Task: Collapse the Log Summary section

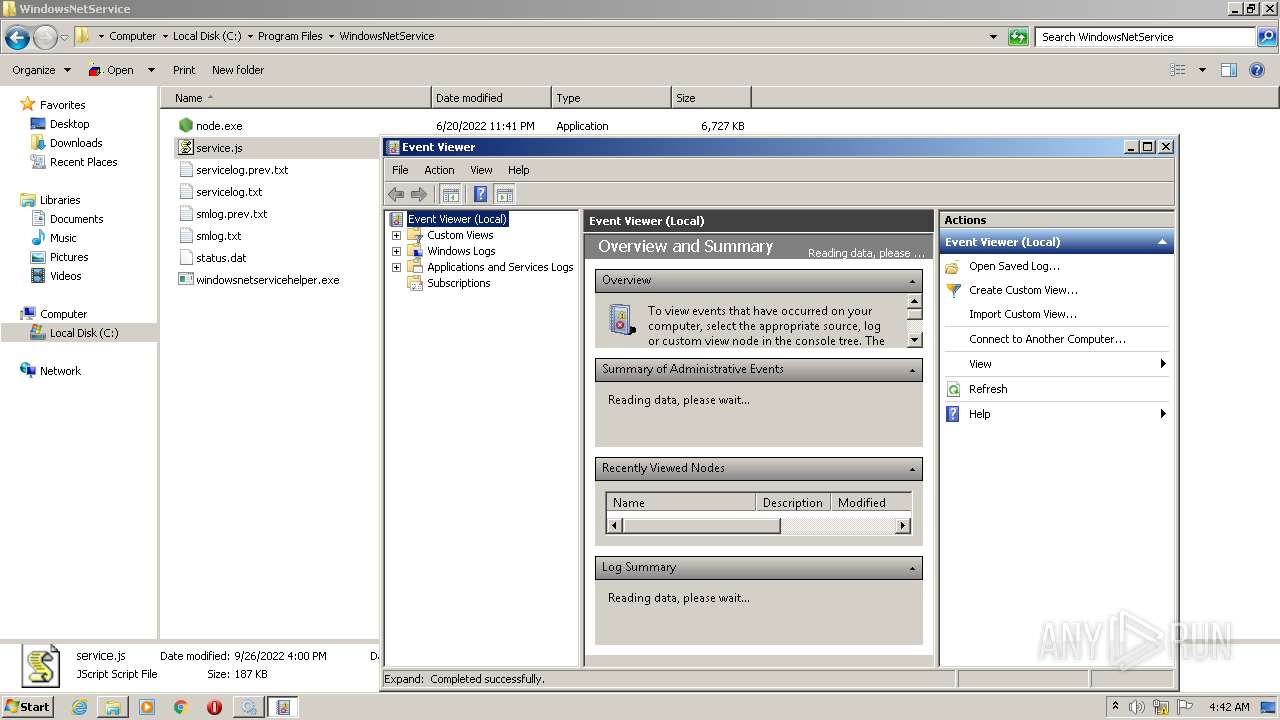Action: (x=913, y=568)
